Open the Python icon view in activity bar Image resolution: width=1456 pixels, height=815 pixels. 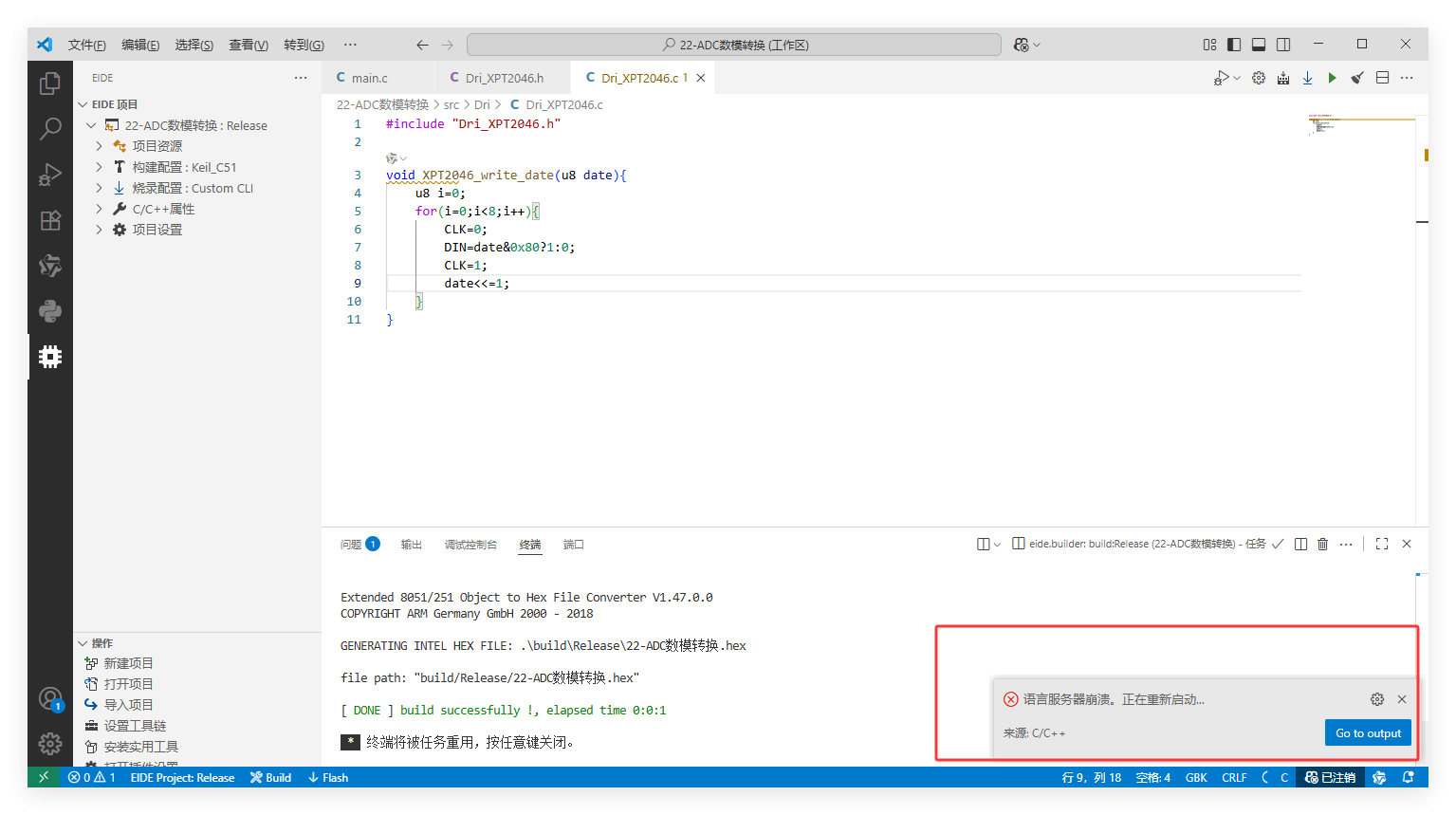(x=50, y=311)
